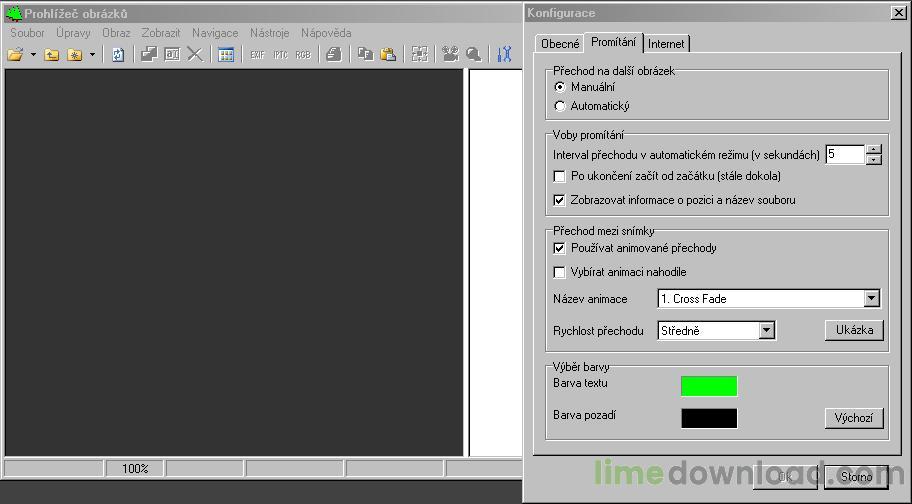
Task: Enable 'Vybírat animaci nahodile' checkbox
Action: pyautogui.click(x=560, y=272)
